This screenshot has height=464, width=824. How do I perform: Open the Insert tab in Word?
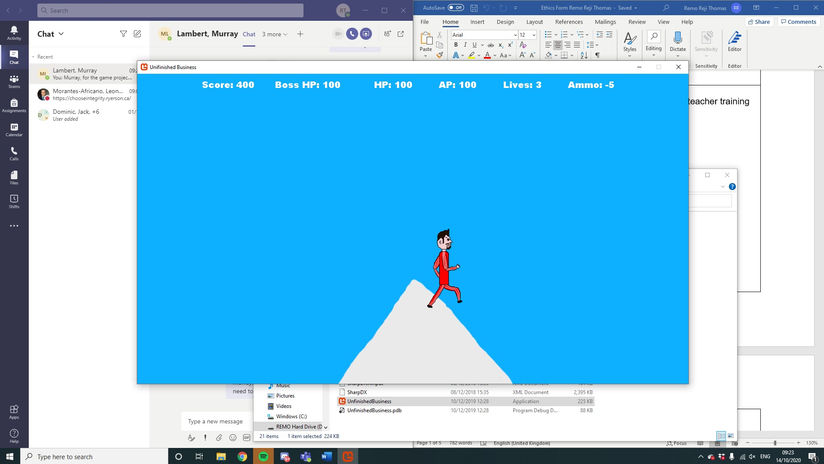pos(477,22)
